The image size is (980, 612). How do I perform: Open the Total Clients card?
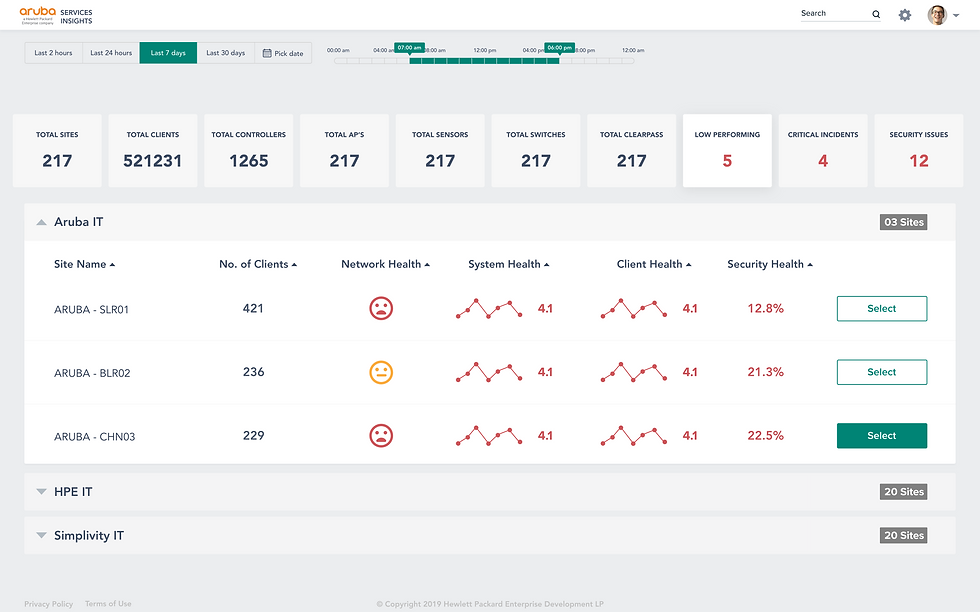click(152, 150)
